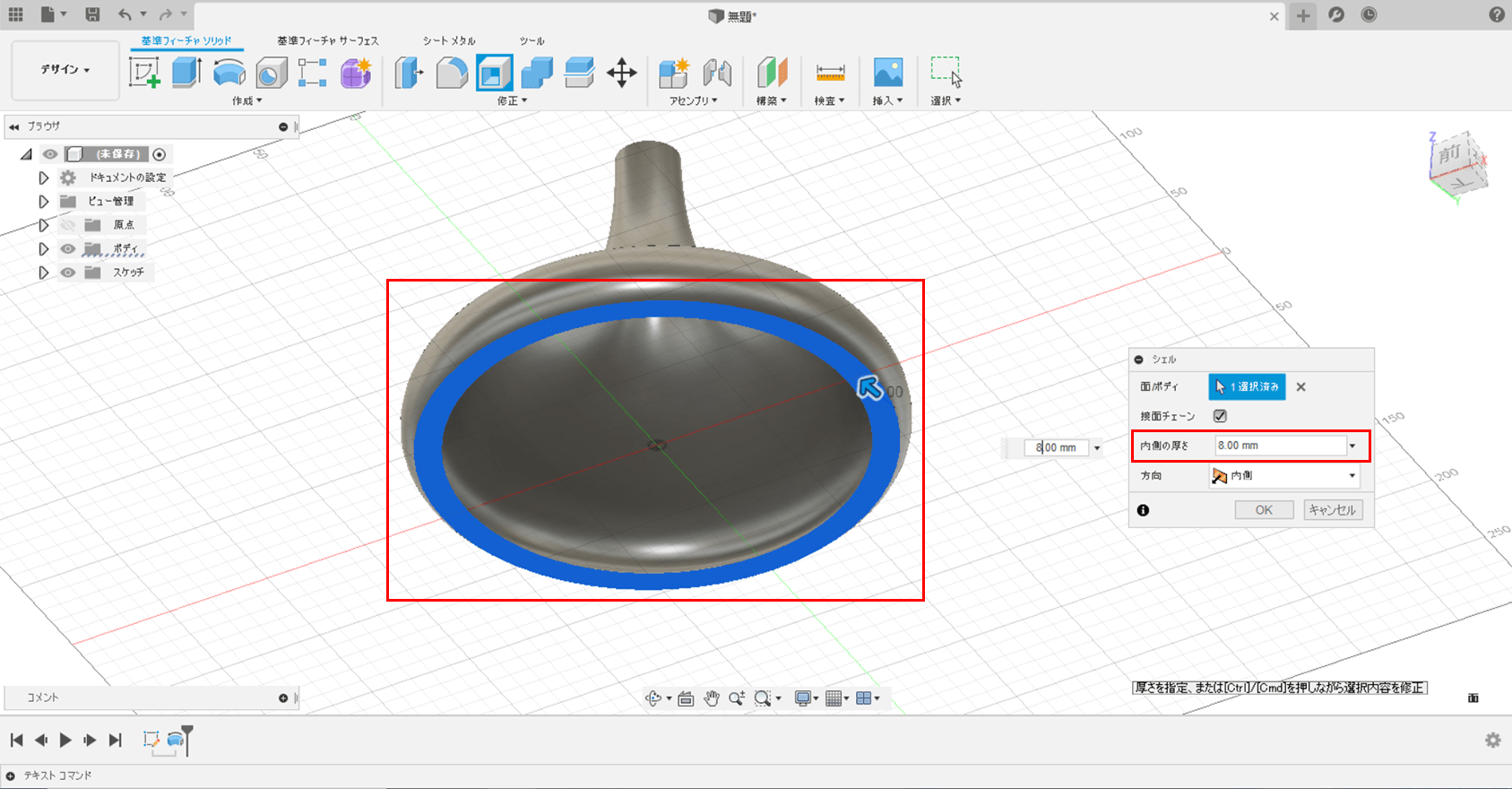Click the Measure ruler icon

point(830,73)
